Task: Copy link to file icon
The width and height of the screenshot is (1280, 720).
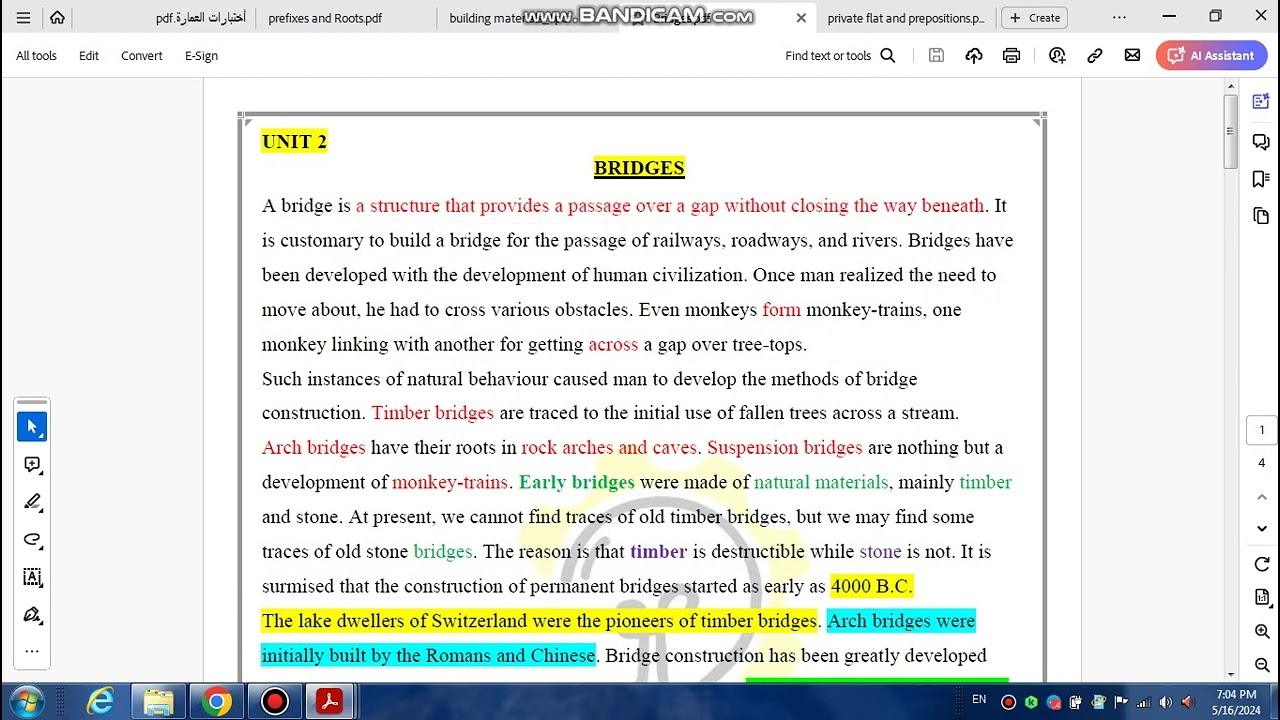Action: [1095, 56]
